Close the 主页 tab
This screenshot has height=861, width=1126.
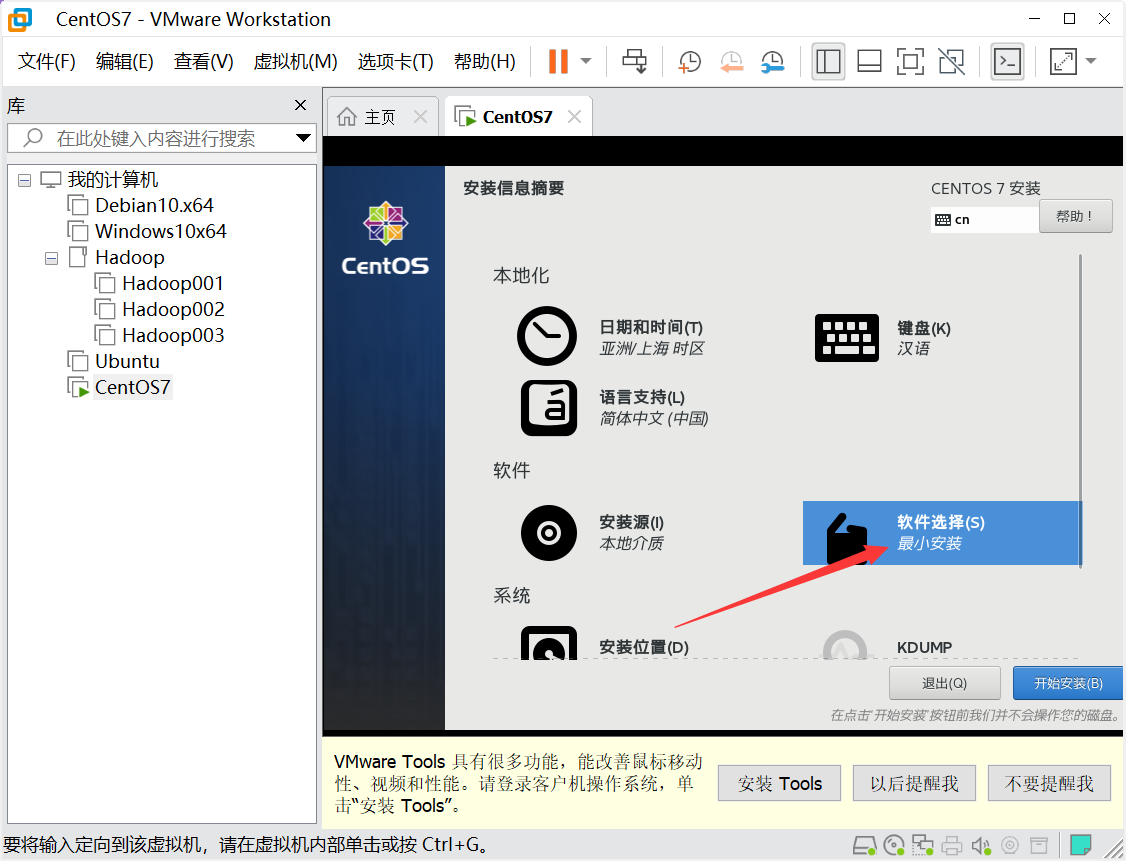[421, 116]
